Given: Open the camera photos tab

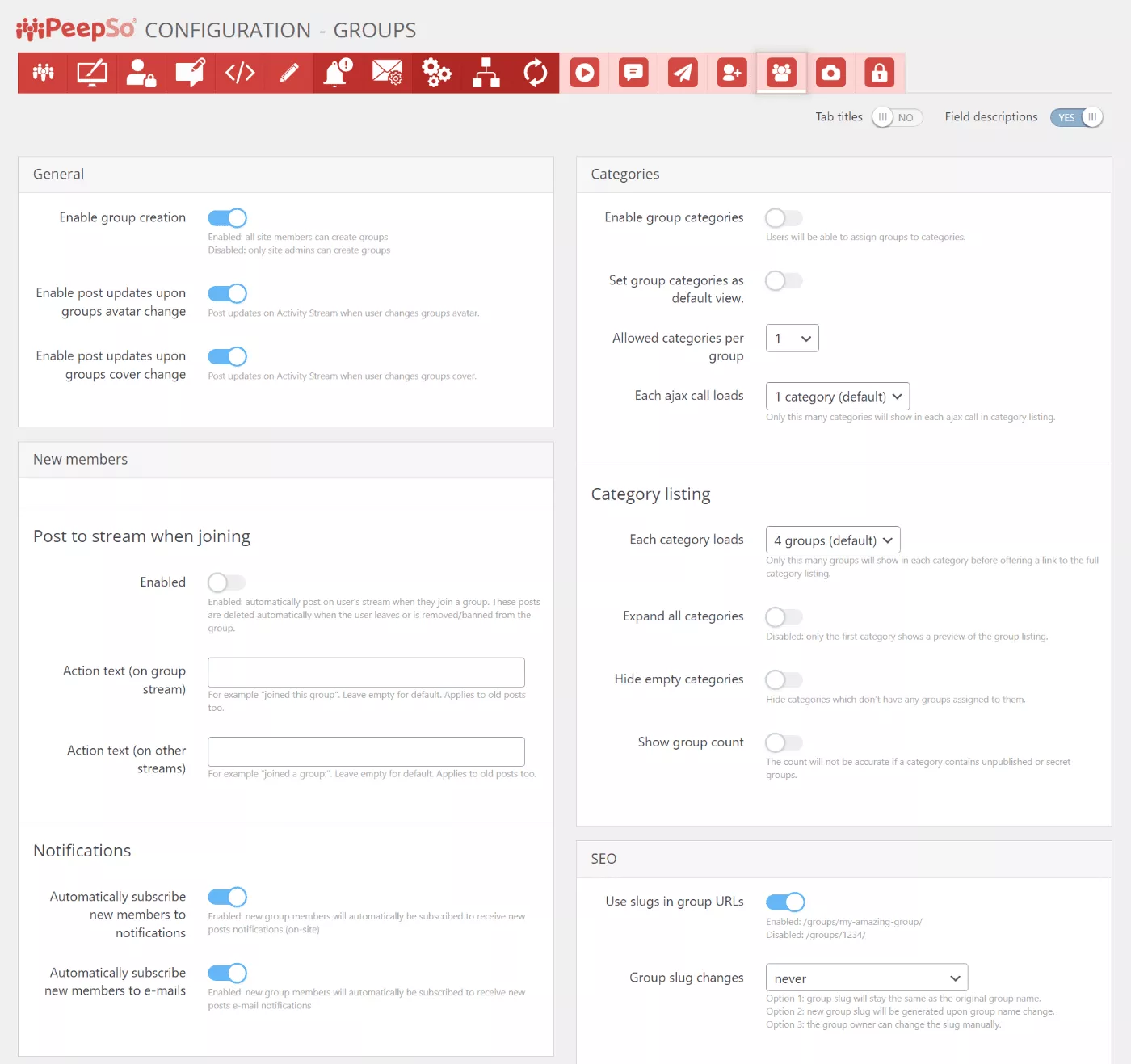Looking at the screenshot, I should coord(831,73).
